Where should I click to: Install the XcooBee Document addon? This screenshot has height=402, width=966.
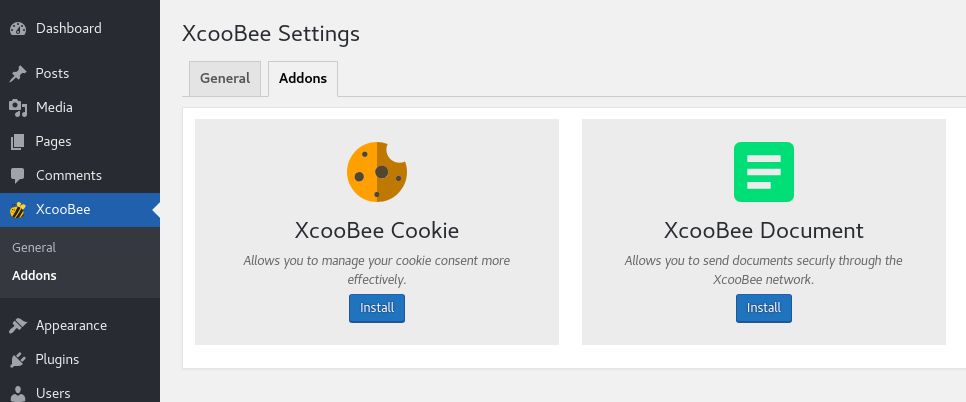764,308
